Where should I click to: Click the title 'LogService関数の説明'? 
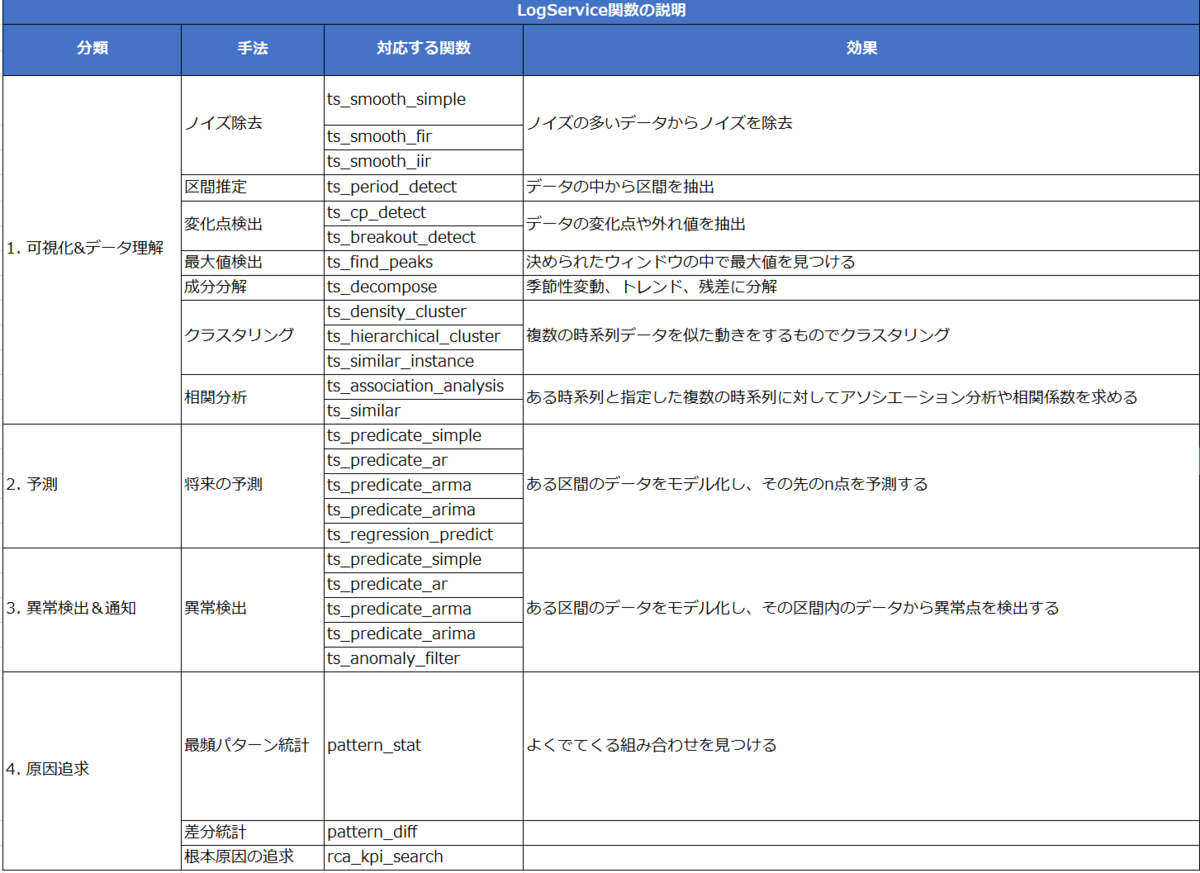pyautogui.click(x=600, y=11)
